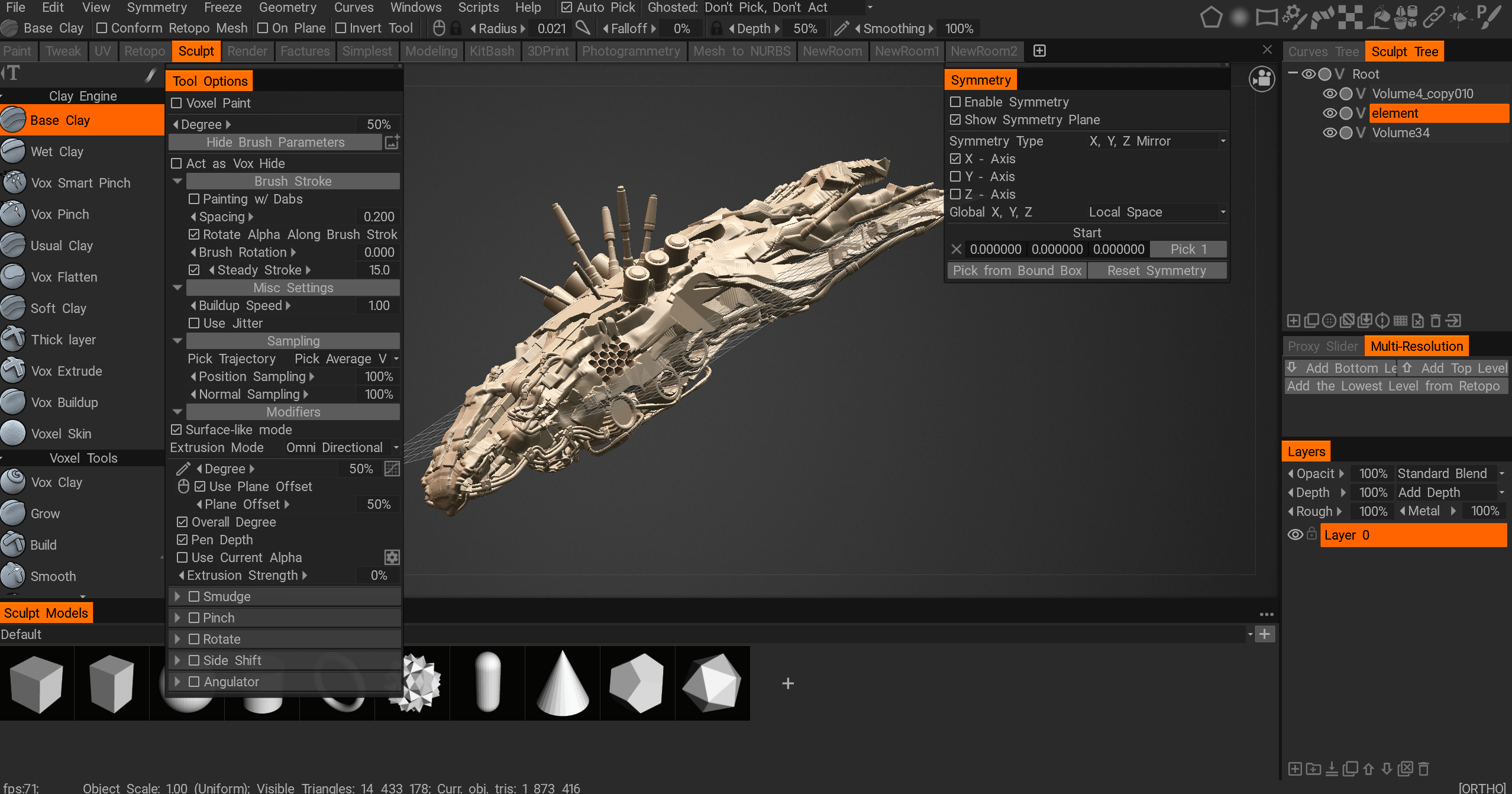Uncheck Show Symmetry Plane
This screenshot has width=1512, height=794.
coord(955,120)
